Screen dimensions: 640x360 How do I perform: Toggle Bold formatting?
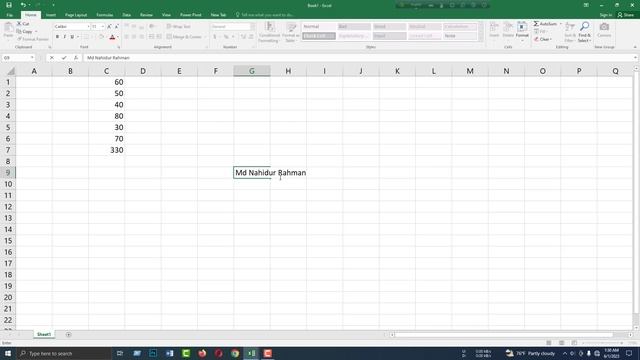pos(57,37)
